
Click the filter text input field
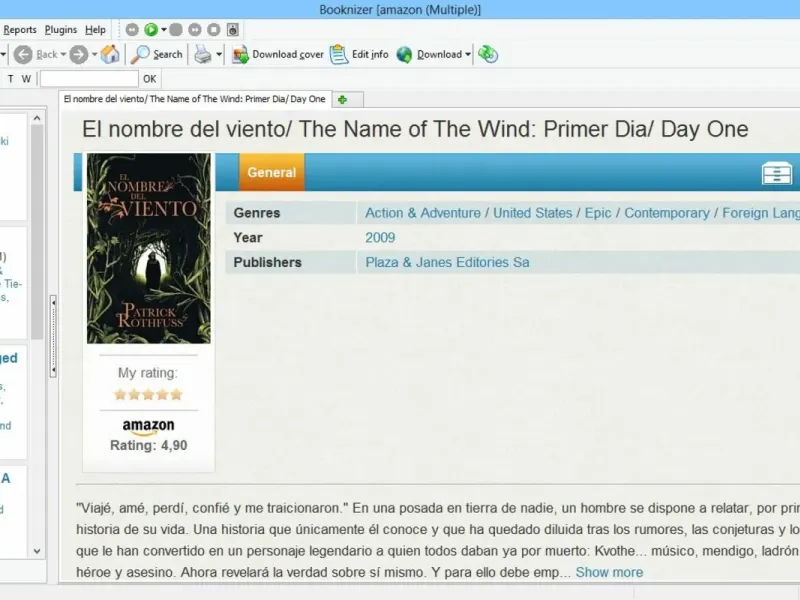pyautogui.click(x=89, y=79)
